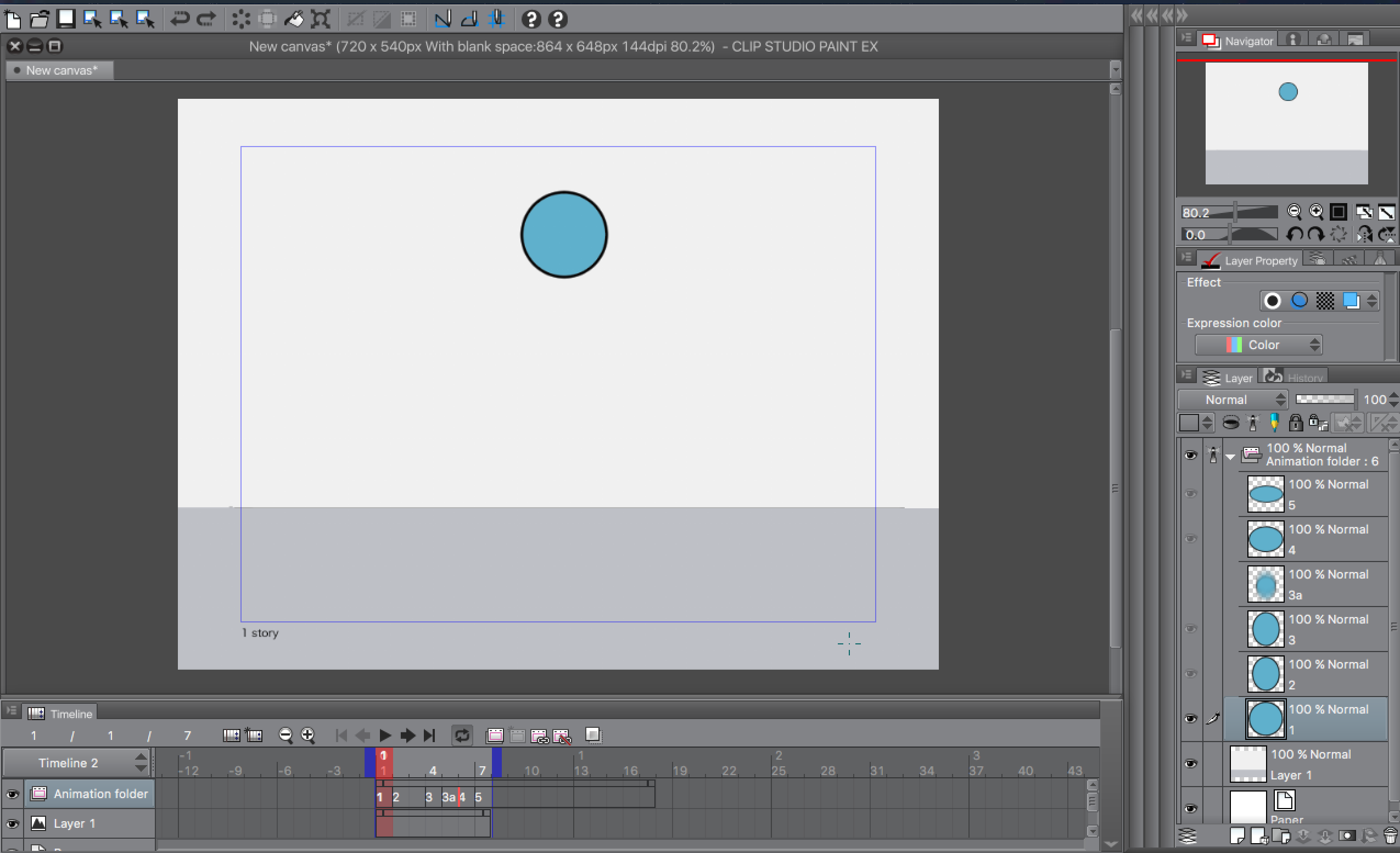Collapse the Animation folder in the layer list
This screenshot has height=853, width=1400.
[1231, 456]
